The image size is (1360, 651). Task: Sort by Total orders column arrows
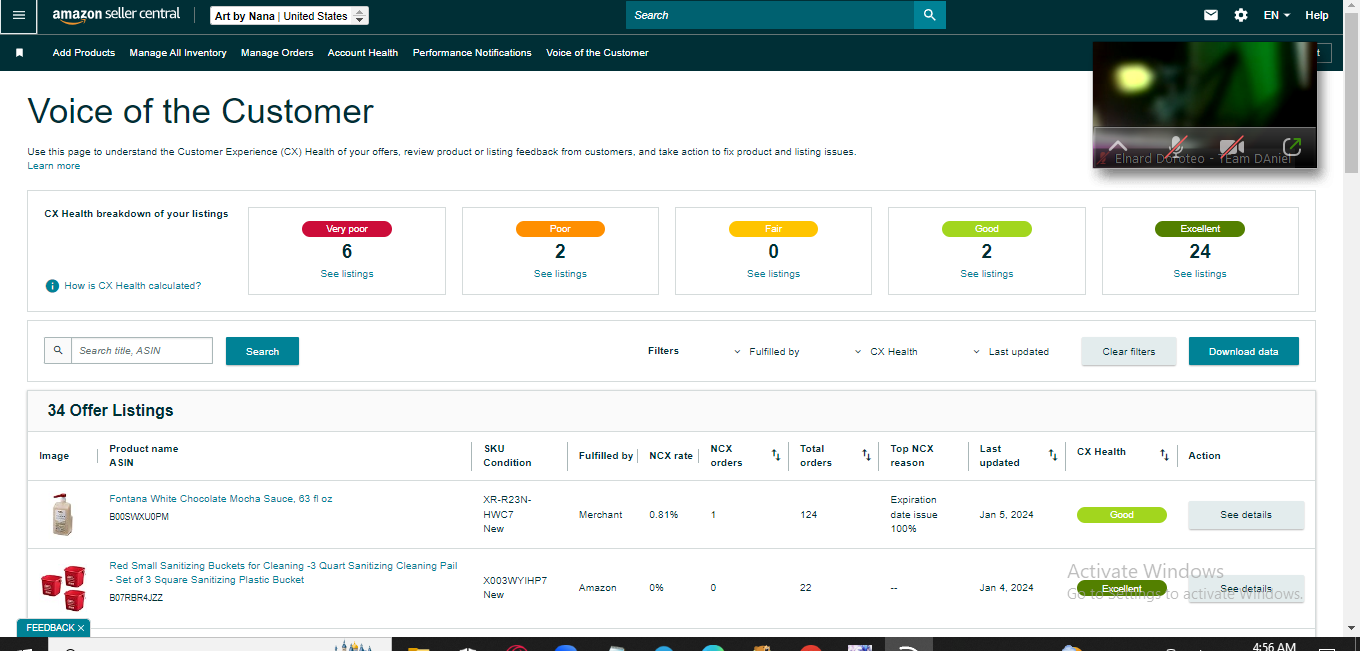coord(867,455)
